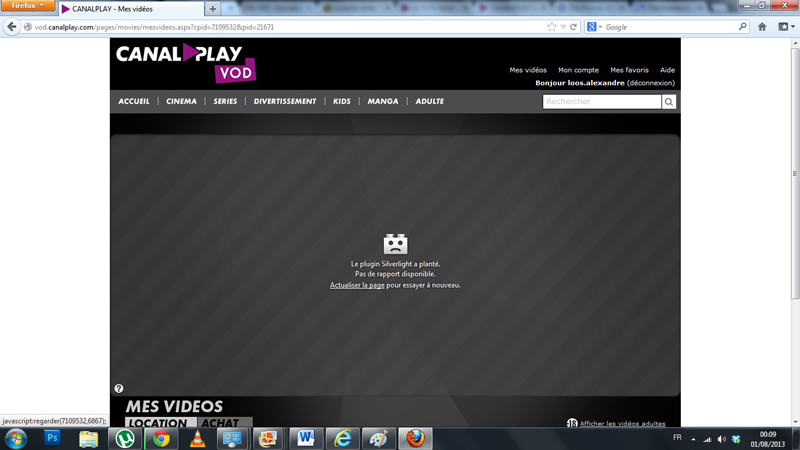Open Firefox home page icon

pyautogui.click(x=762, y=27)
